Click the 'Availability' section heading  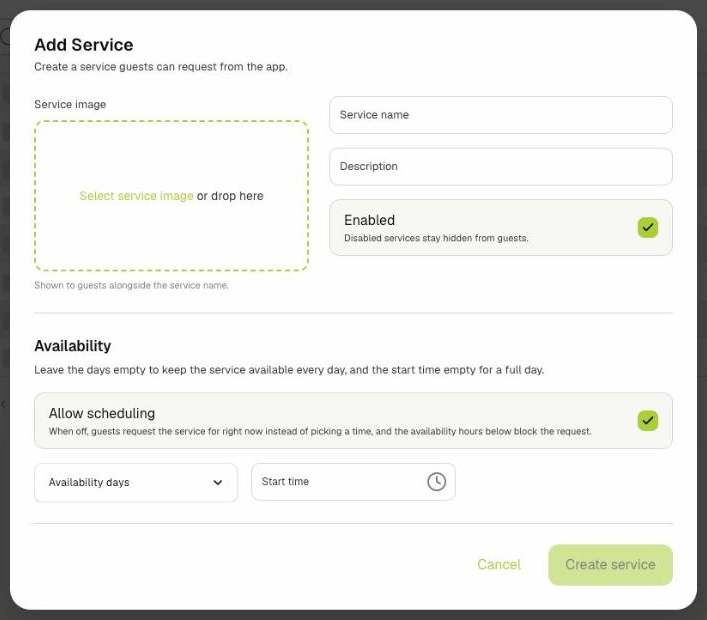click(x=73, y=346)
